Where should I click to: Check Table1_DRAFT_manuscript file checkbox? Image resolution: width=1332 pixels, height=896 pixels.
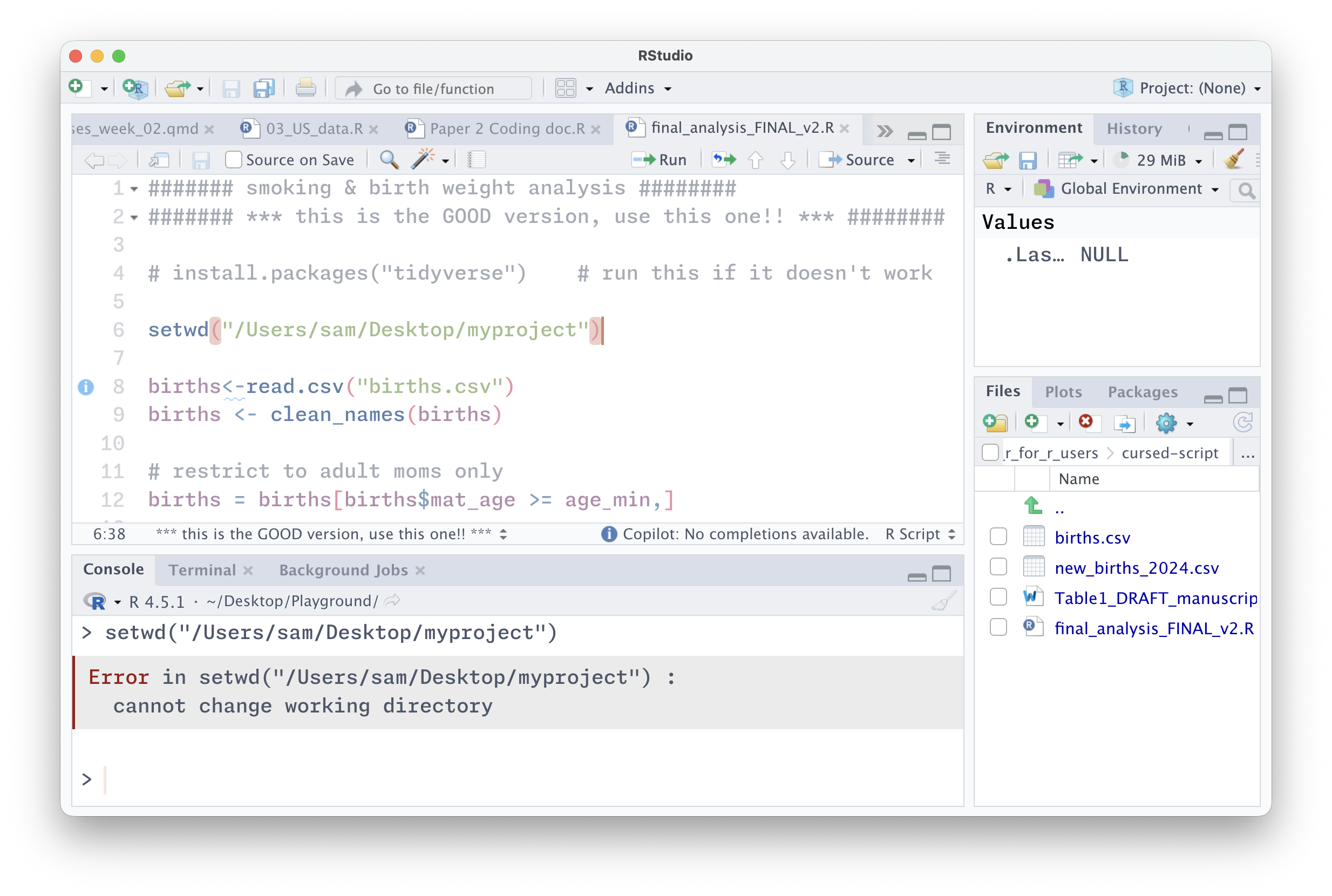(x=998, y=598)
